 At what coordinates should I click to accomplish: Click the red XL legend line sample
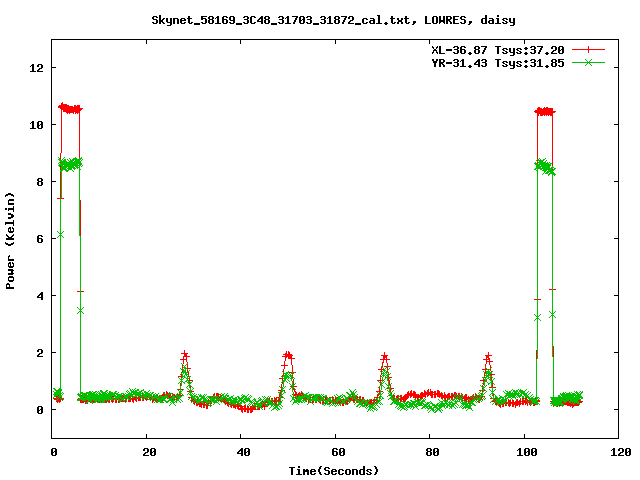click(589, 49)
